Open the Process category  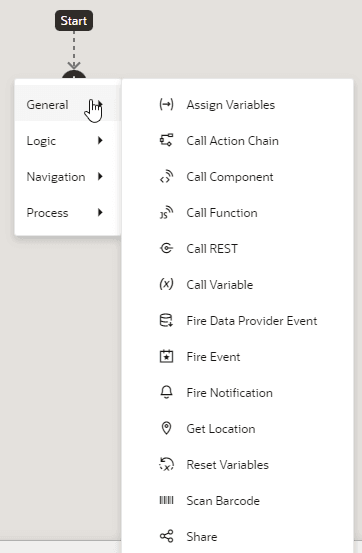pyautogui.click(x=68, y=213)
